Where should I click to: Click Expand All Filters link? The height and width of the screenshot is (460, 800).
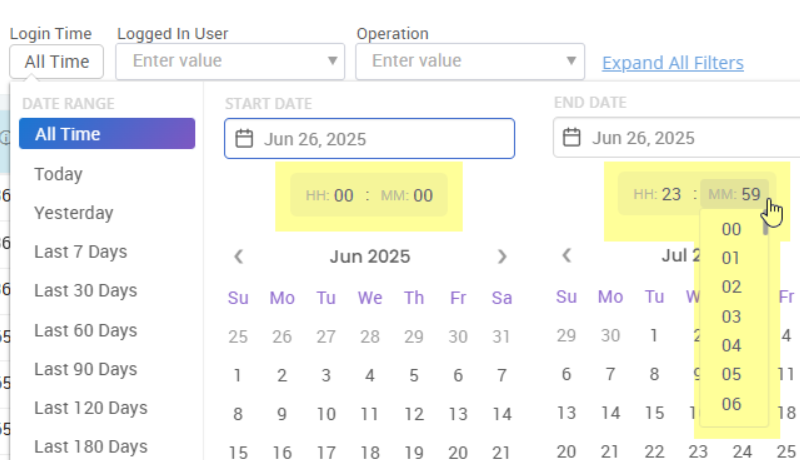coord(673,63)
